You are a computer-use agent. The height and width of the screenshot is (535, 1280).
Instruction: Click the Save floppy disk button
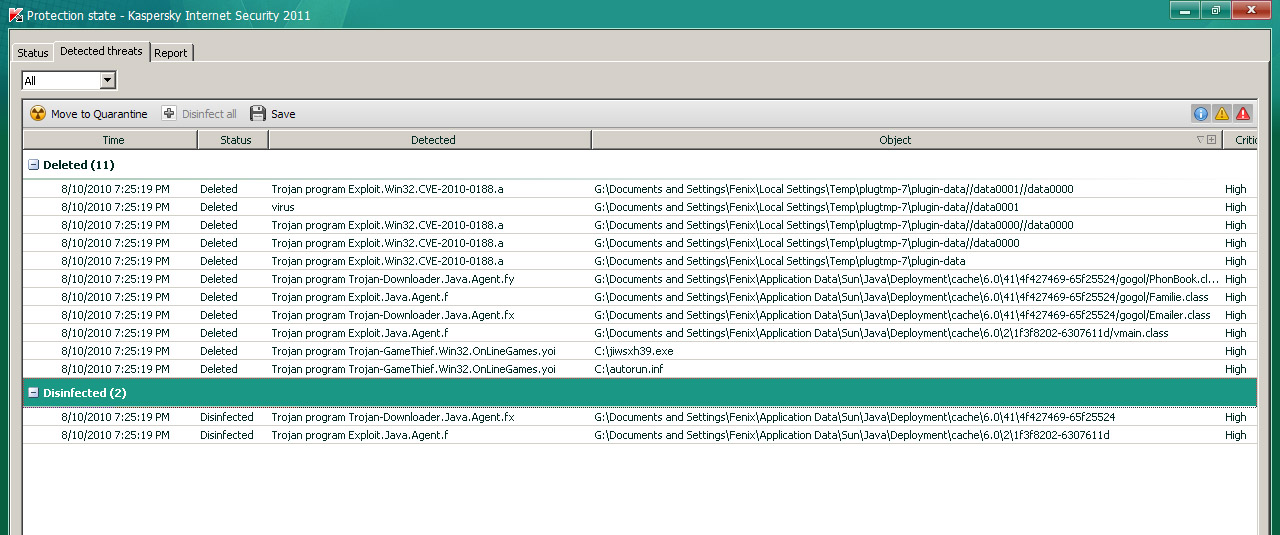tap(272, 114)
